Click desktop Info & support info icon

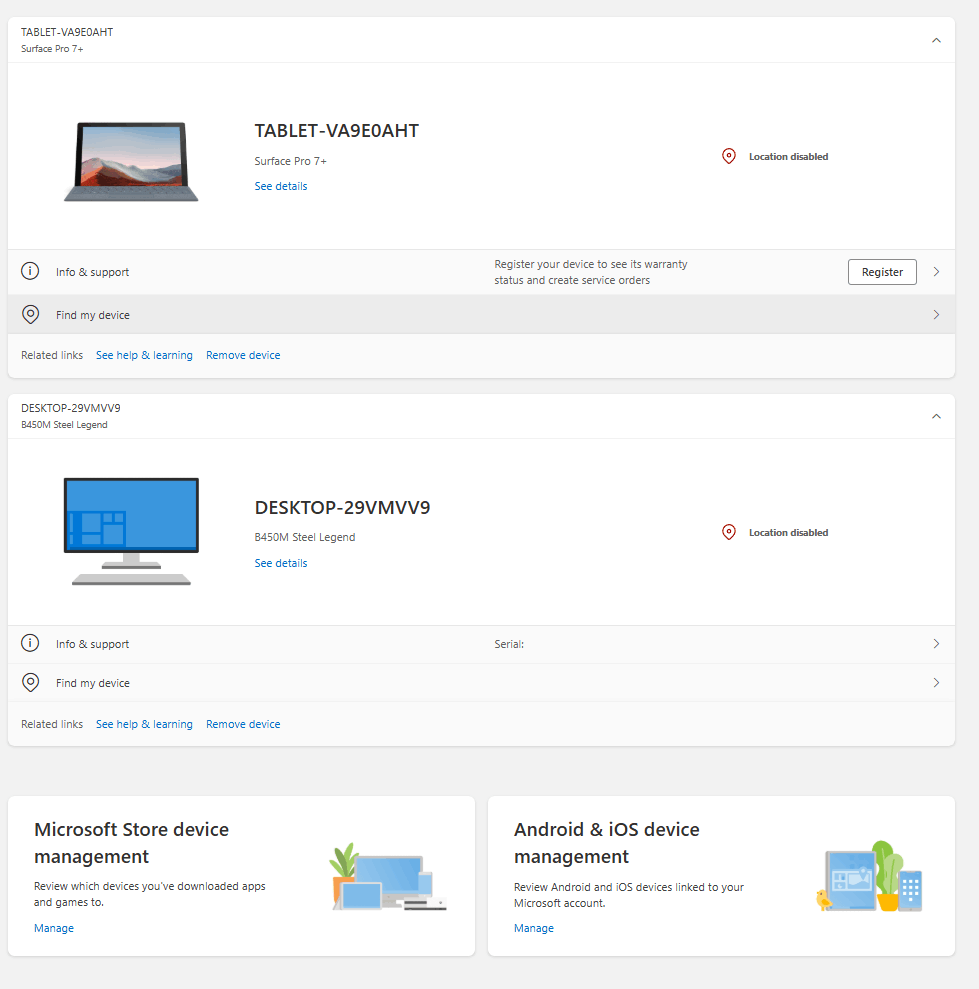click(30, 643)
